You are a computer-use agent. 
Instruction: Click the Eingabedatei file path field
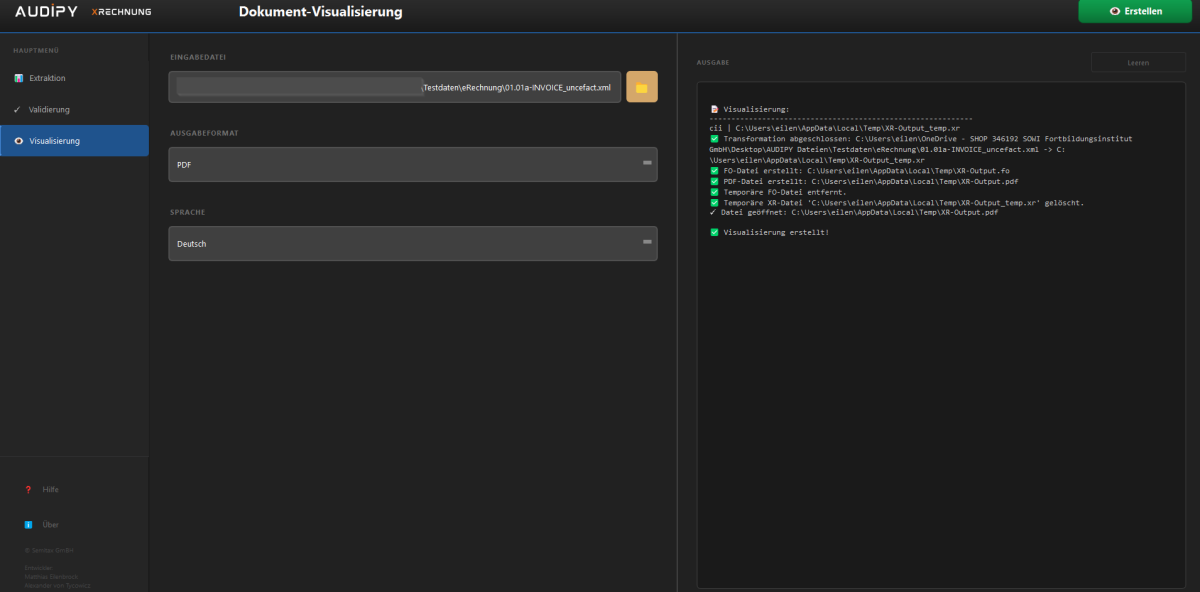[x=395, y=88]
